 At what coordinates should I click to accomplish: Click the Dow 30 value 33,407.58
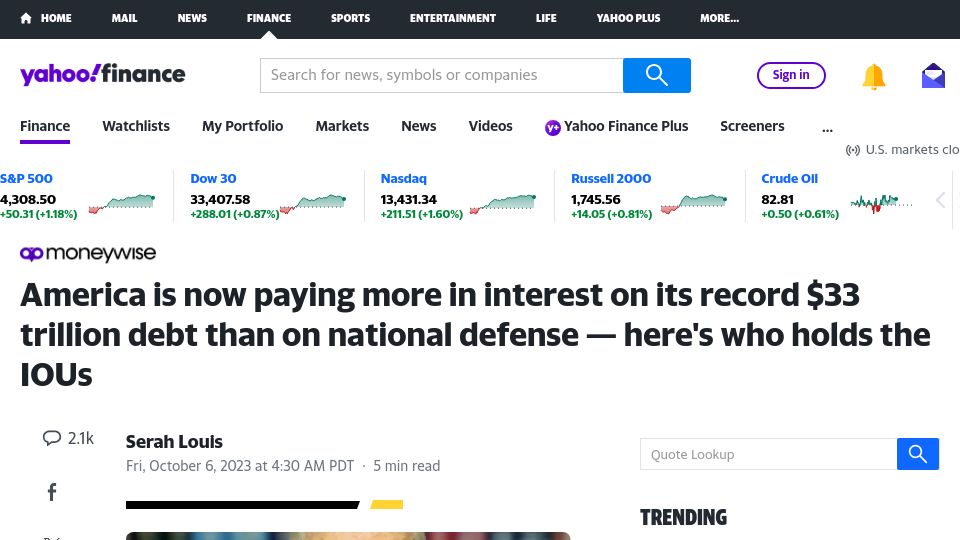click(220, 200)
